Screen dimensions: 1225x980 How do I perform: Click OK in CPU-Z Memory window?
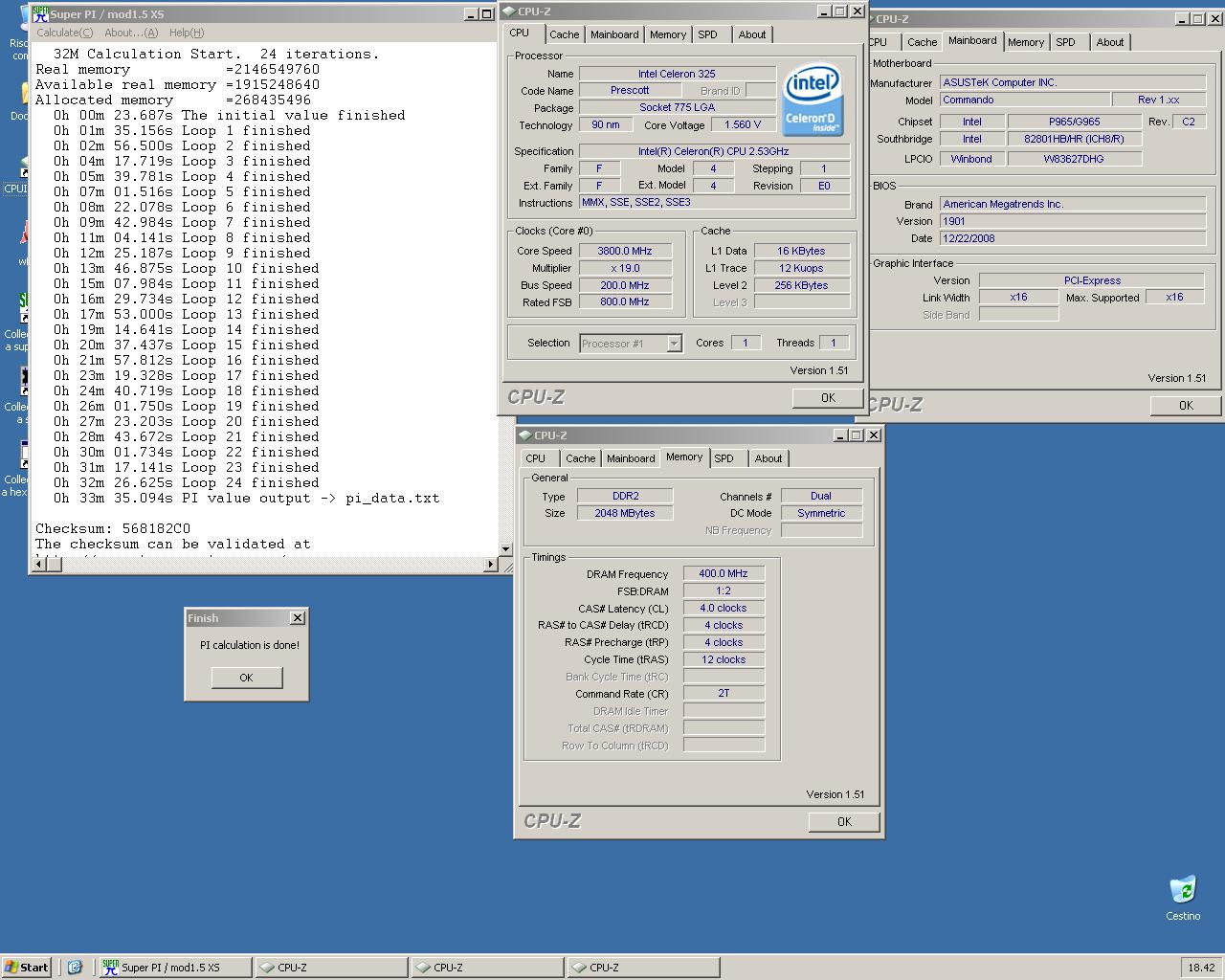pos(844,822)
